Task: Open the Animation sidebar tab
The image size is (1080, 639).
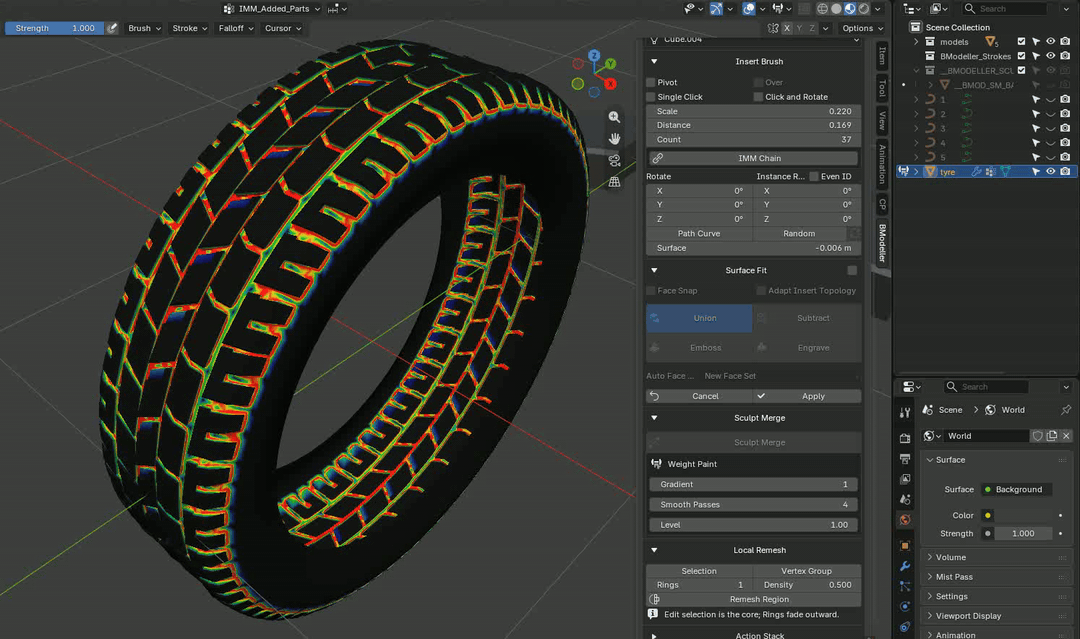Action: pos(882,165)
